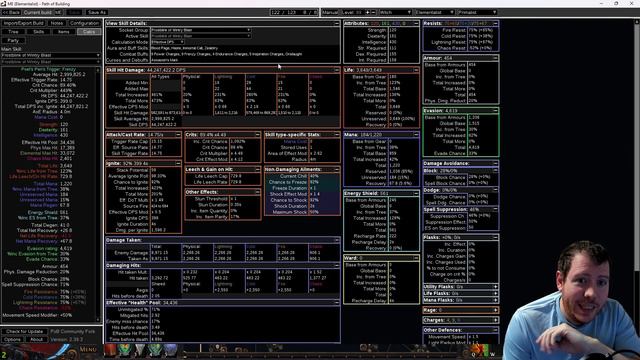Open the Socket Group dropdown

pyautogui.click(x=201, y=30)
